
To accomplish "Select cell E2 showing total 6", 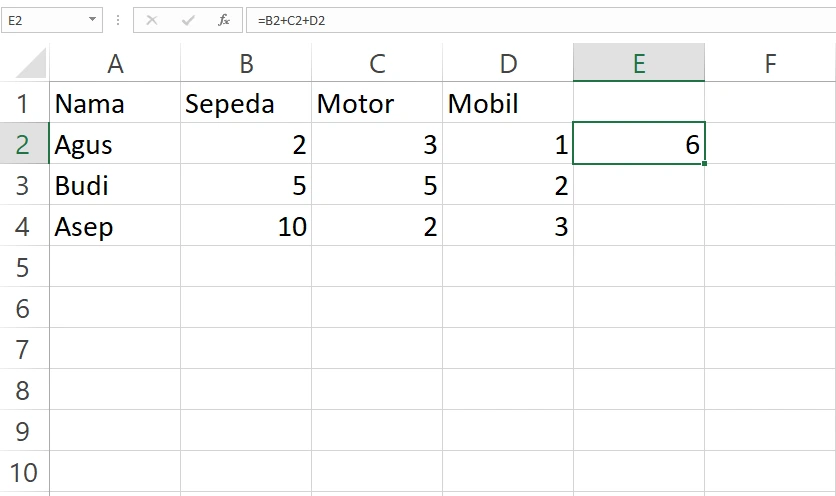I will [639, 143].
